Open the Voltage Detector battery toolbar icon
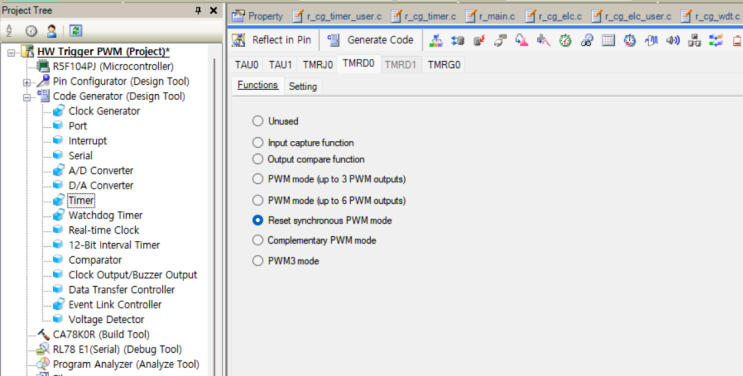This screenshot has height=376, width=743. pos(737,41)
